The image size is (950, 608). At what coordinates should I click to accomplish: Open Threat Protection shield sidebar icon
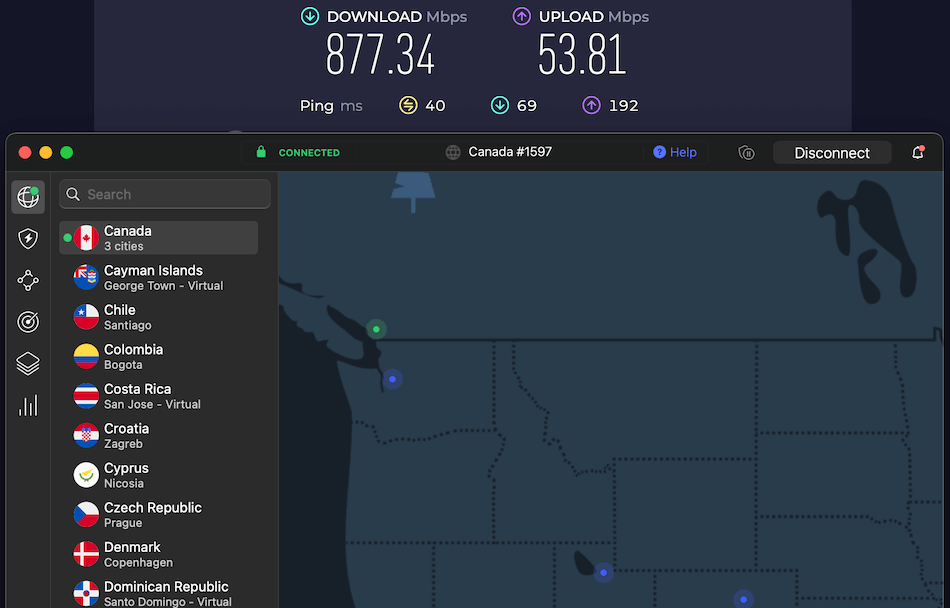pyautogui.click(x=28, y=239)
